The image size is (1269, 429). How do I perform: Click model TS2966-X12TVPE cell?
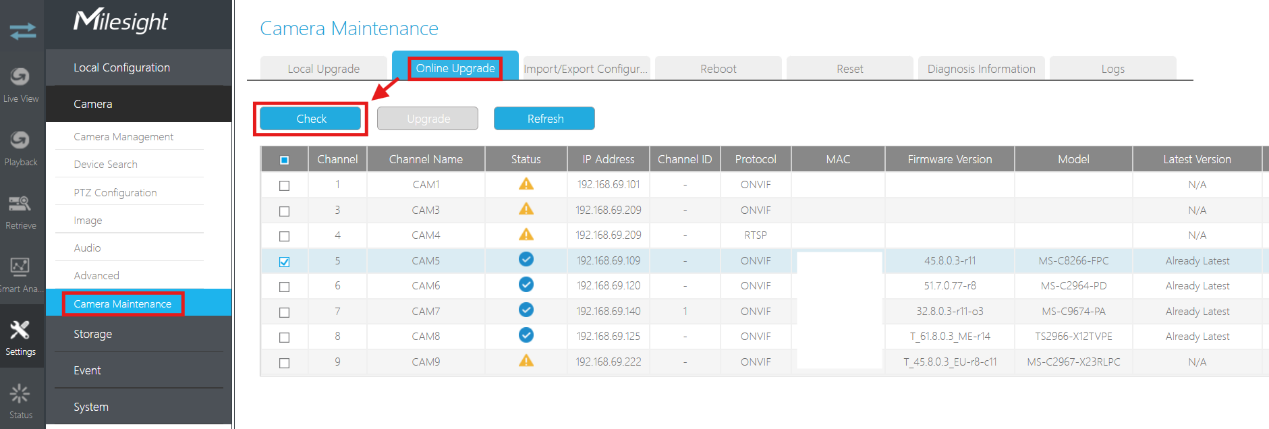[1073, 335]
